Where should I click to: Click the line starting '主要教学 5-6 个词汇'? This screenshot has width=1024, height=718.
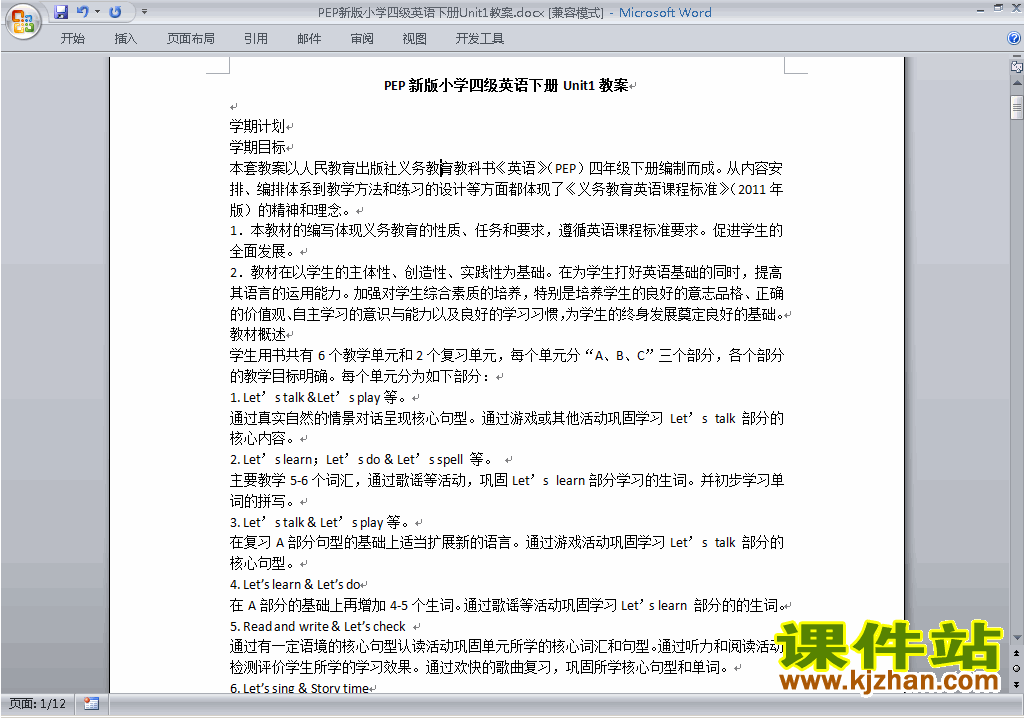506,480
